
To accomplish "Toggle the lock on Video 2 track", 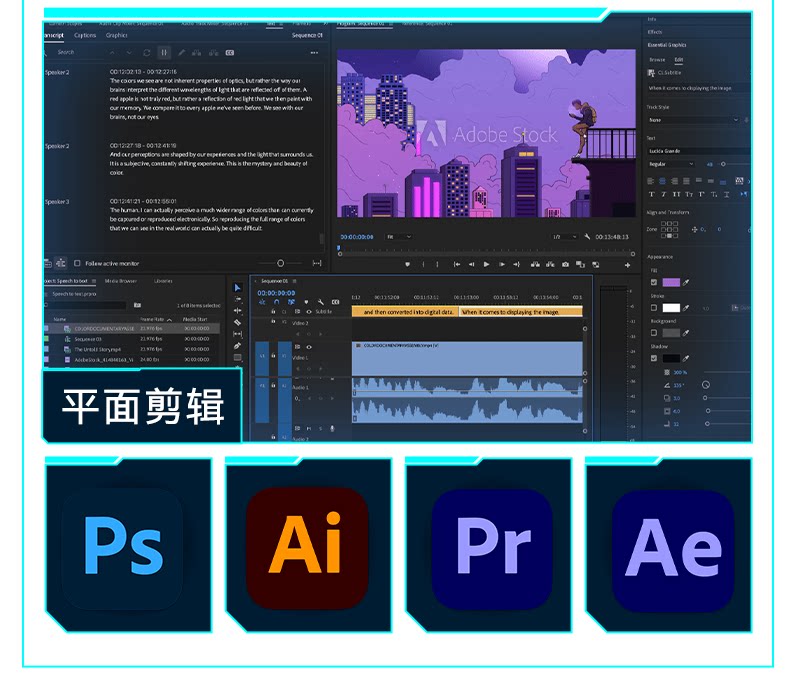I will tap(274, 321).
